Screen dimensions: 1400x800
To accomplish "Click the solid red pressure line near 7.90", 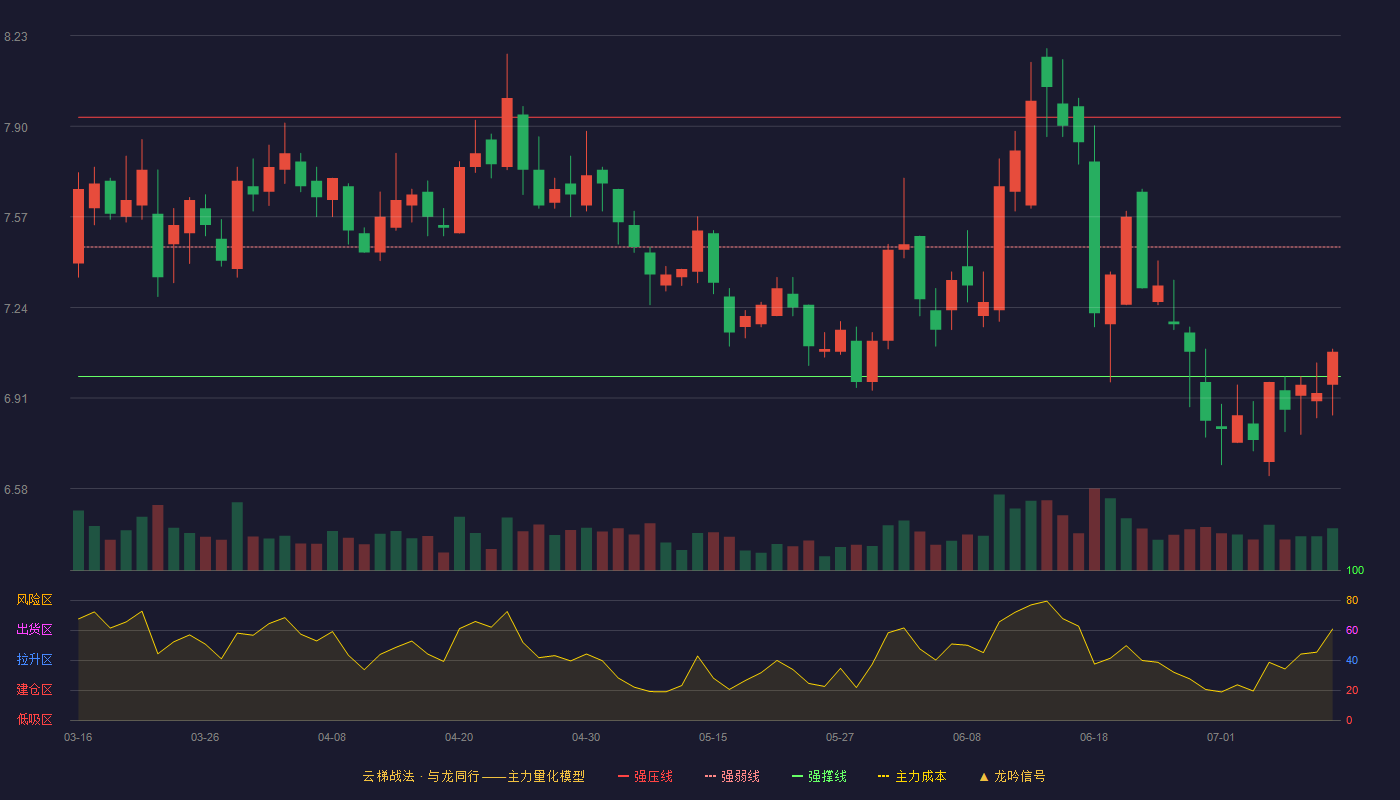I will pos(709,117).
